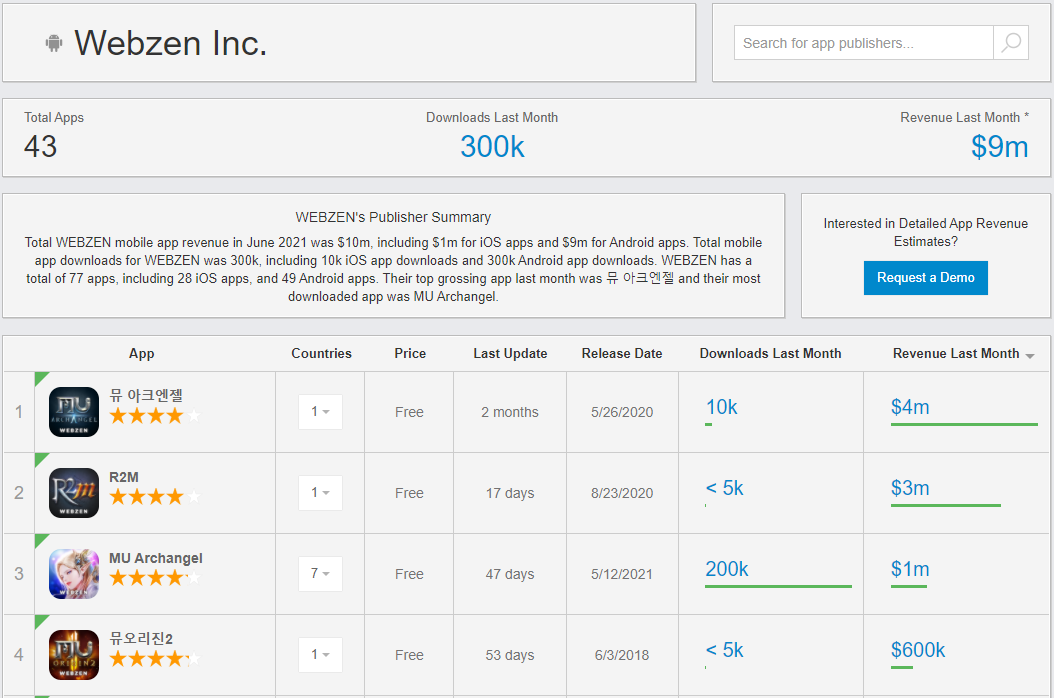Expand countries dropdown for 뮤오리진2
The height and width of the screenshot is (698, 1054).
pos(321,655)
